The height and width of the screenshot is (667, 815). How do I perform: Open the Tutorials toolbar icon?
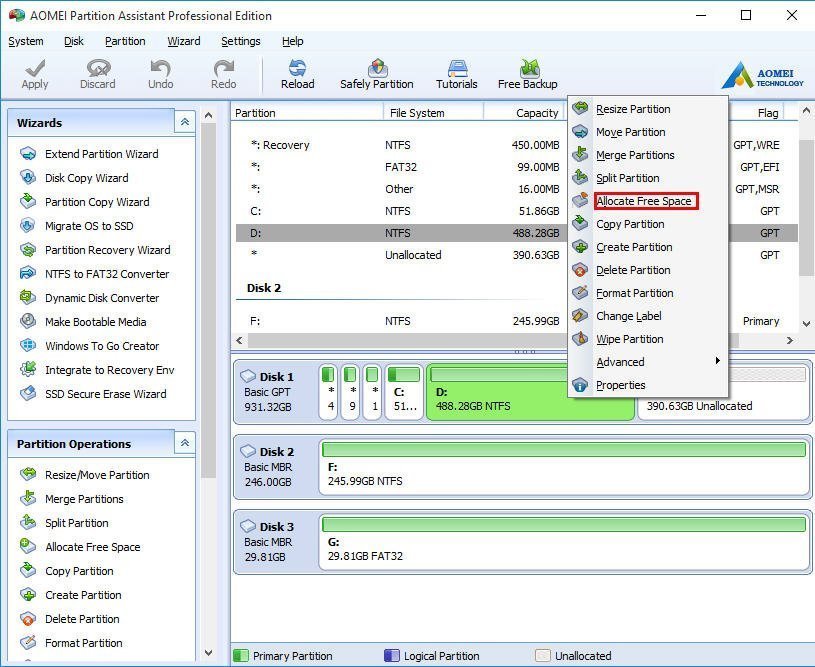[456, 73]
